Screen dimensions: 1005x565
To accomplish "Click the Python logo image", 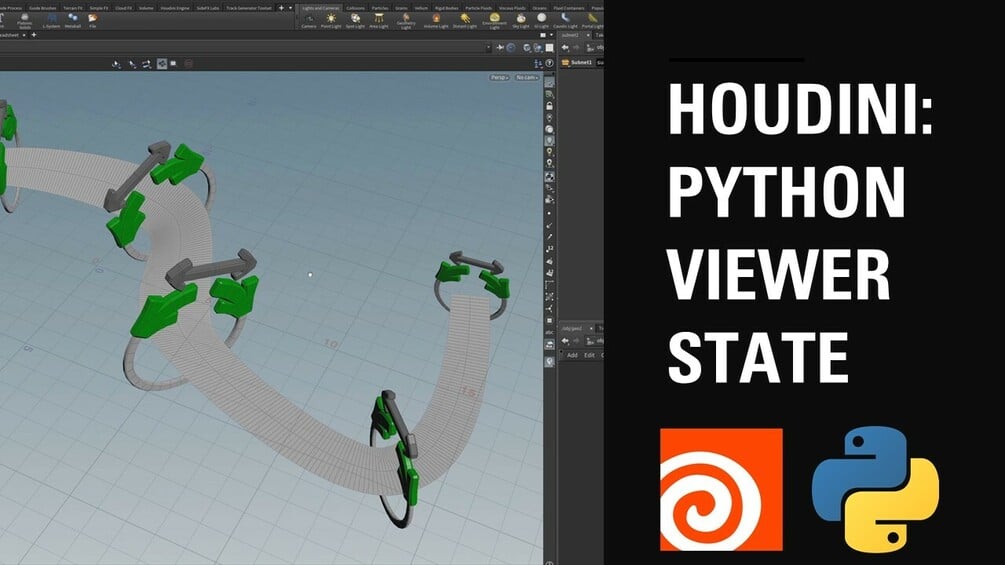I will click(876, 489).
